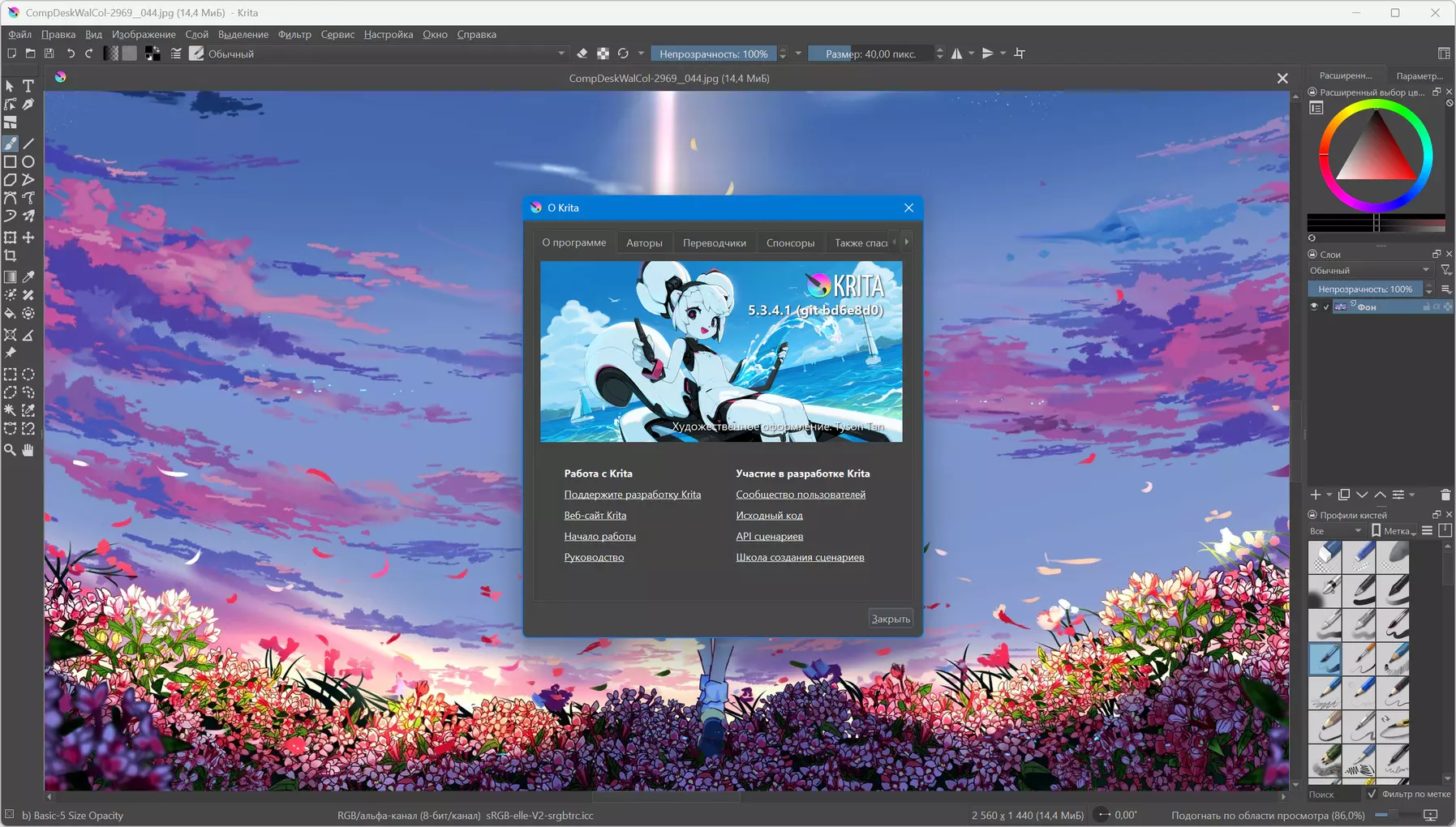Open layer blend mode Обычный dropdown

click(1370, 270)
